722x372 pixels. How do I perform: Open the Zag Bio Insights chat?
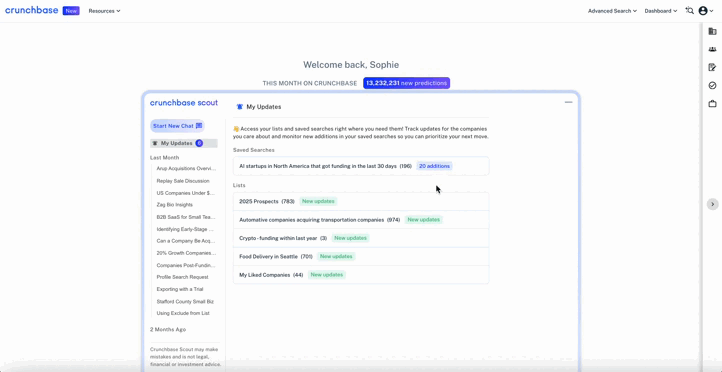point(175,204)
